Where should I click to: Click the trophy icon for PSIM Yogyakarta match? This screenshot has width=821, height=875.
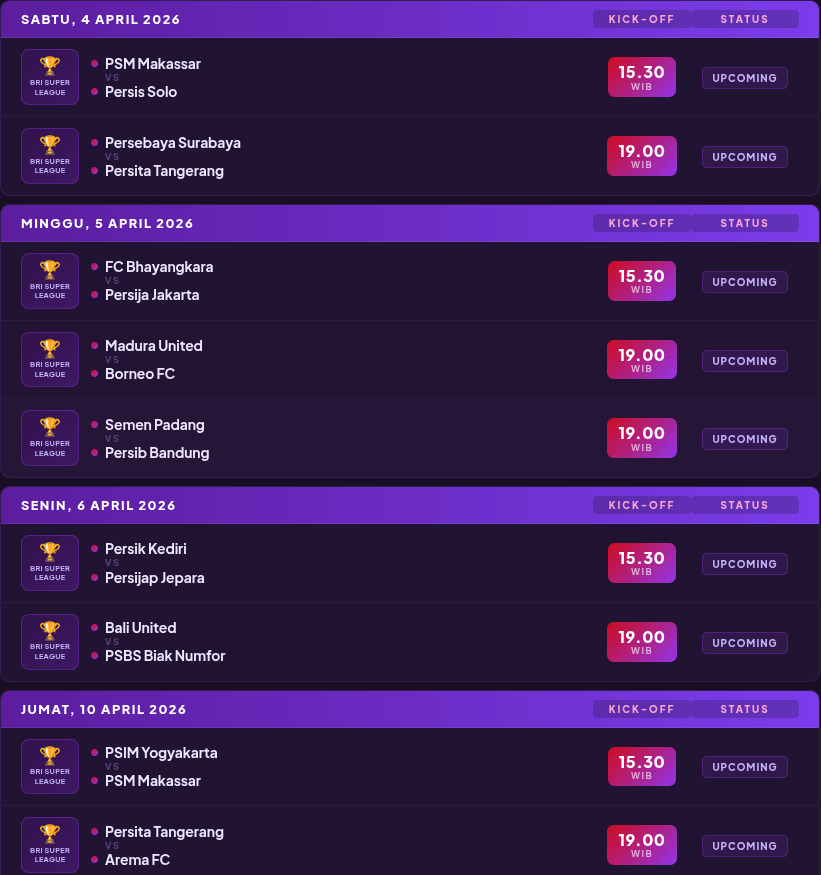pos(49,766)
